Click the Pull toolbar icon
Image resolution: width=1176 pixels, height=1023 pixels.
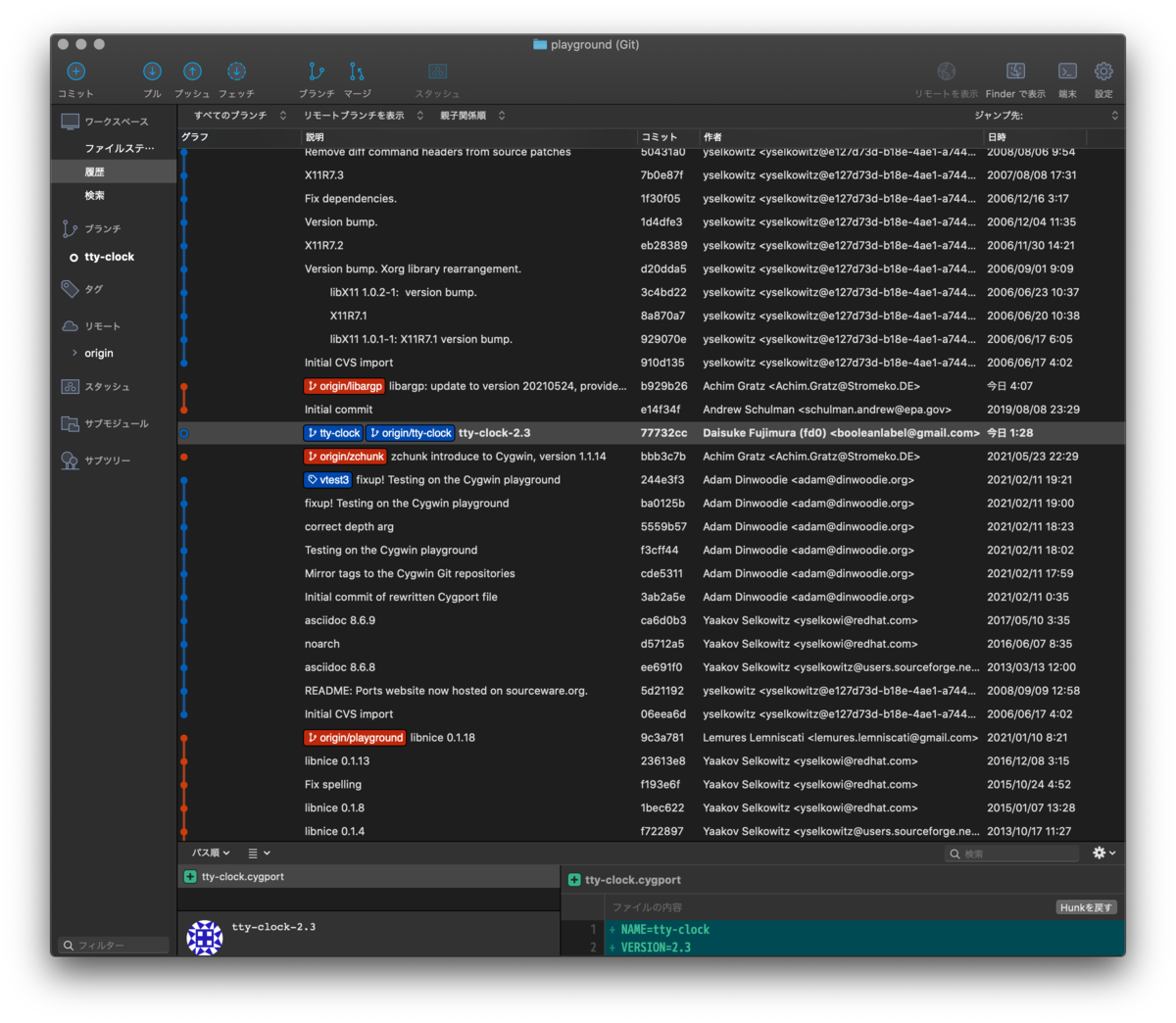pyautogui.click(x=152, y=72)
